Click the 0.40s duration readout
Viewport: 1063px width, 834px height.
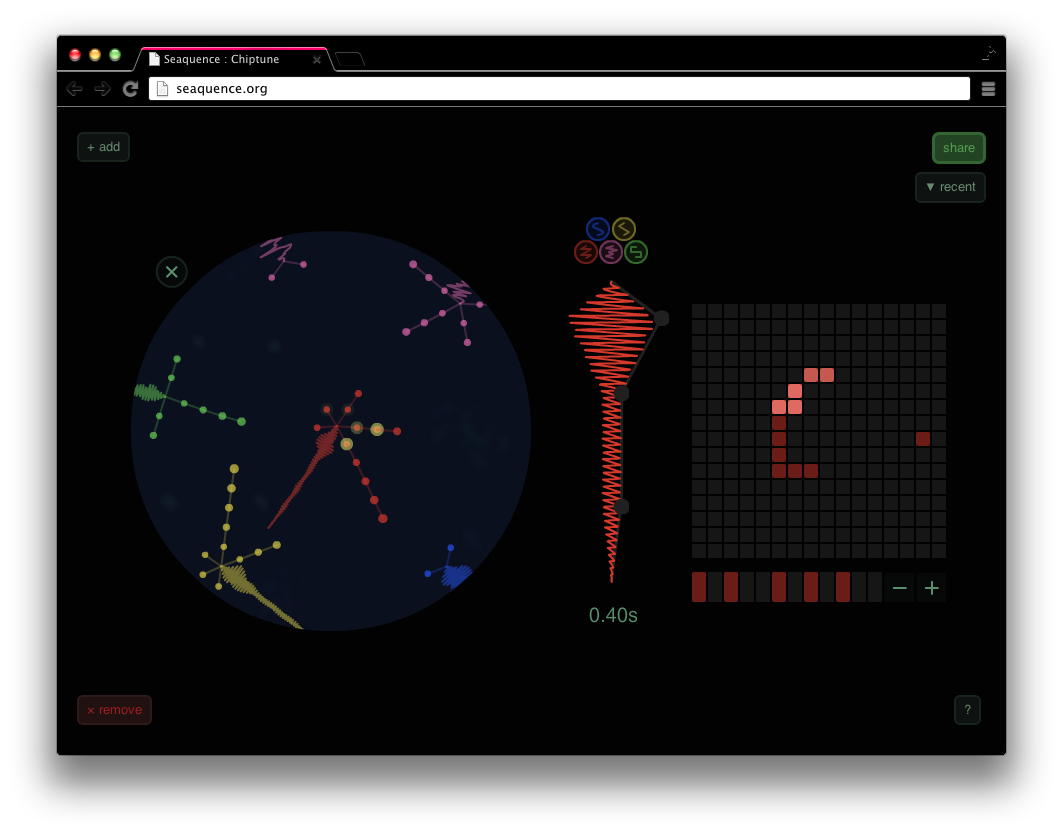(x=613, y=615)
